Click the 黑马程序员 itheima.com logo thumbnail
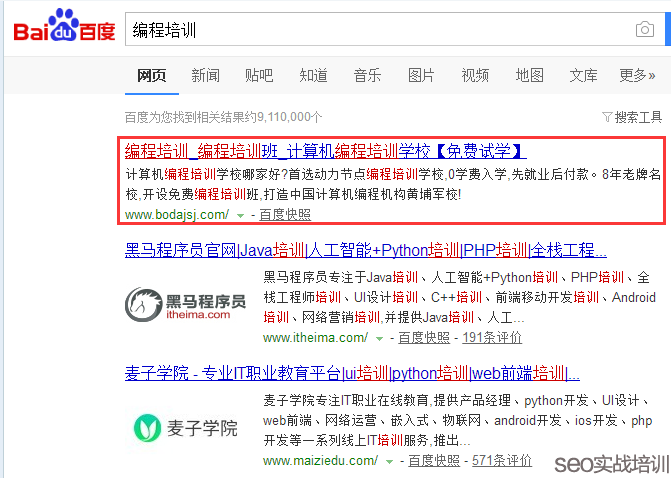671x478 pixels. [186, 304]
